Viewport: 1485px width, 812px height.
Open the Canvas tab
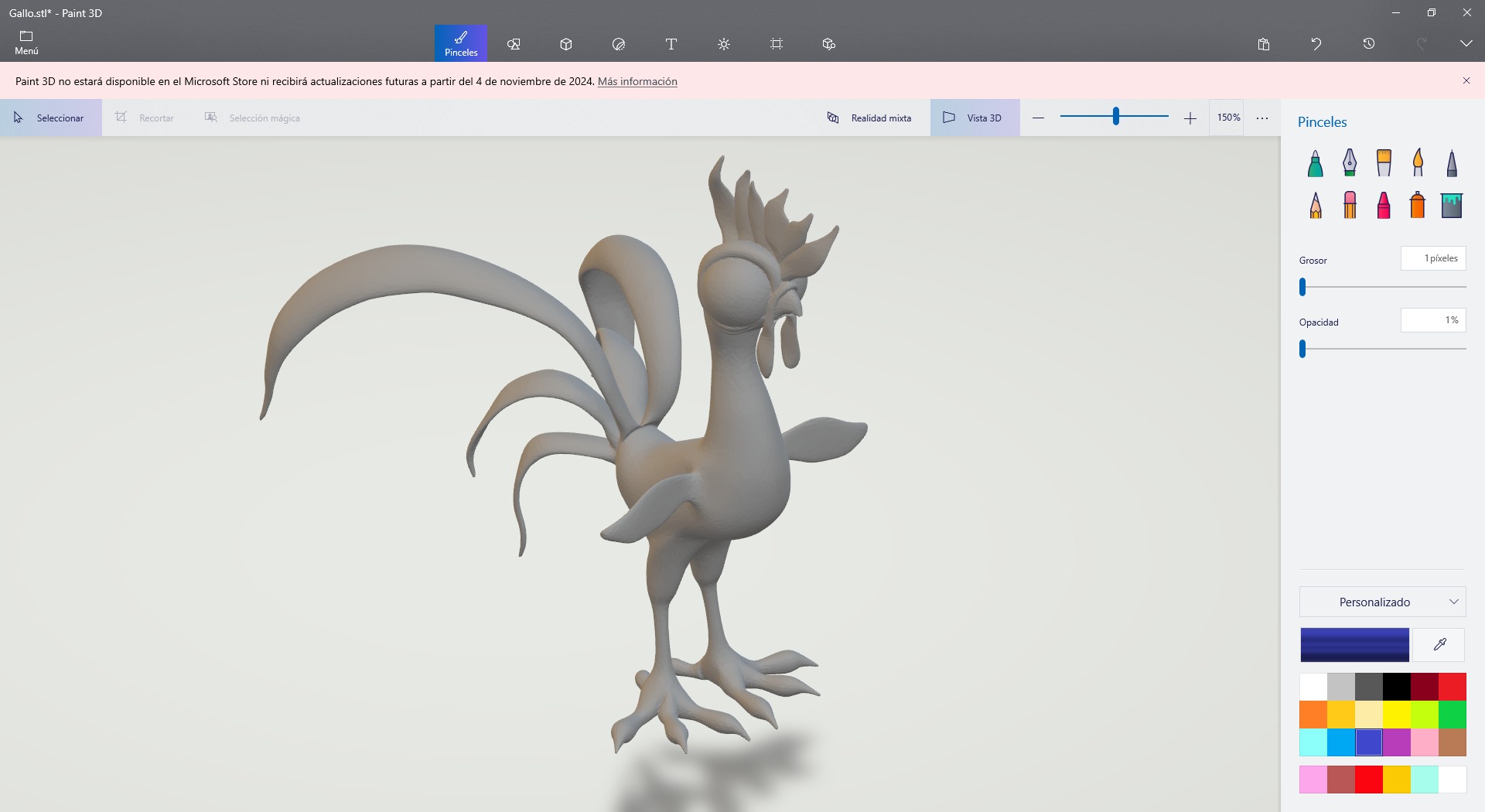[x=777, y=44]
